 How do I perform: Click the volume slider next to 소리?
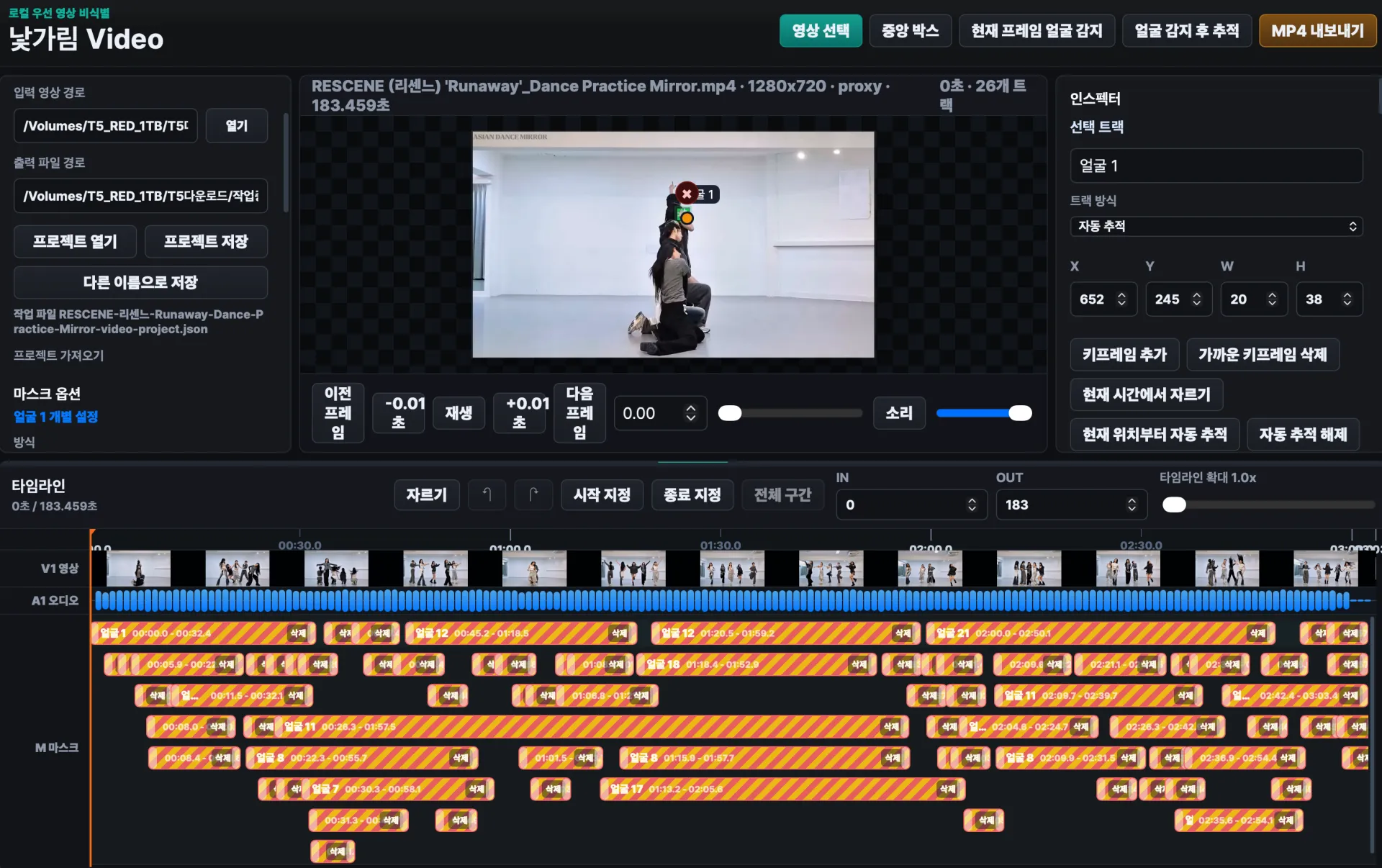[984, 413]
